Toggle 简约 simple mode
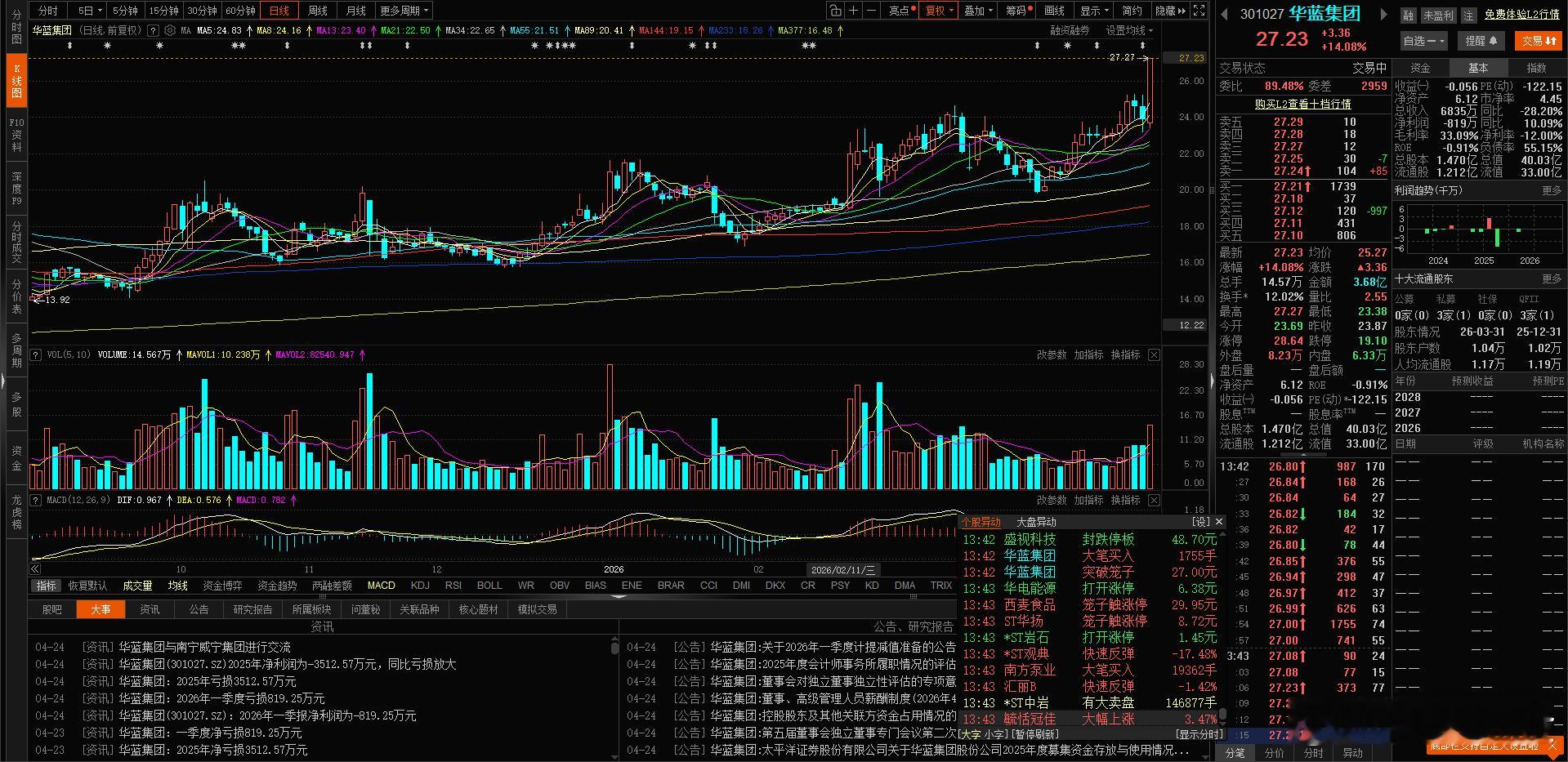Image resolution: width=1568 pixels, height=762 pixels. tap(1132, 11)
